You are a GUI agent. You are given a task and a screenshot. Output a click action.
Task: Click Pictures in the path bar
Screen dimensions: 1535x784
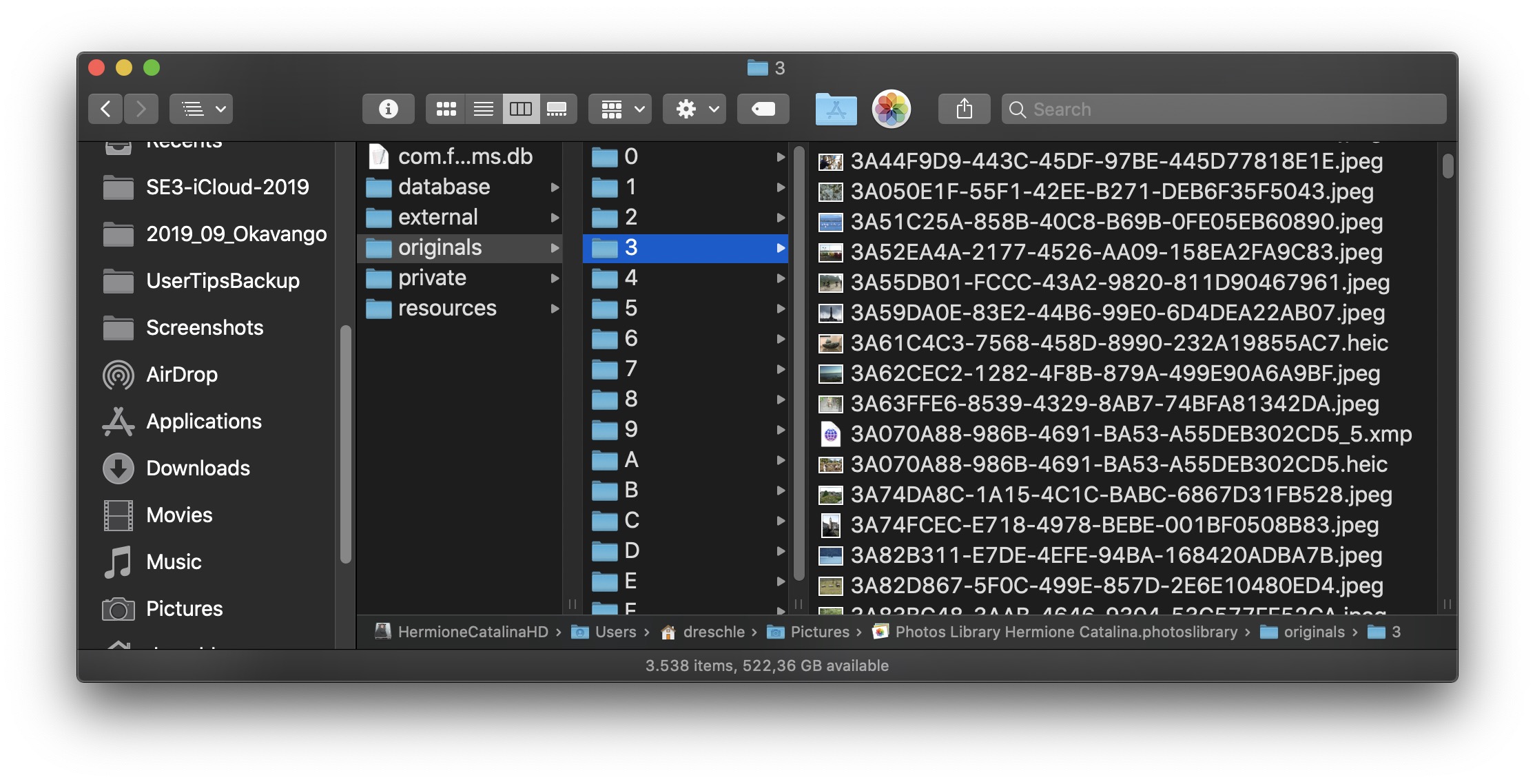(x=819, y=632)
